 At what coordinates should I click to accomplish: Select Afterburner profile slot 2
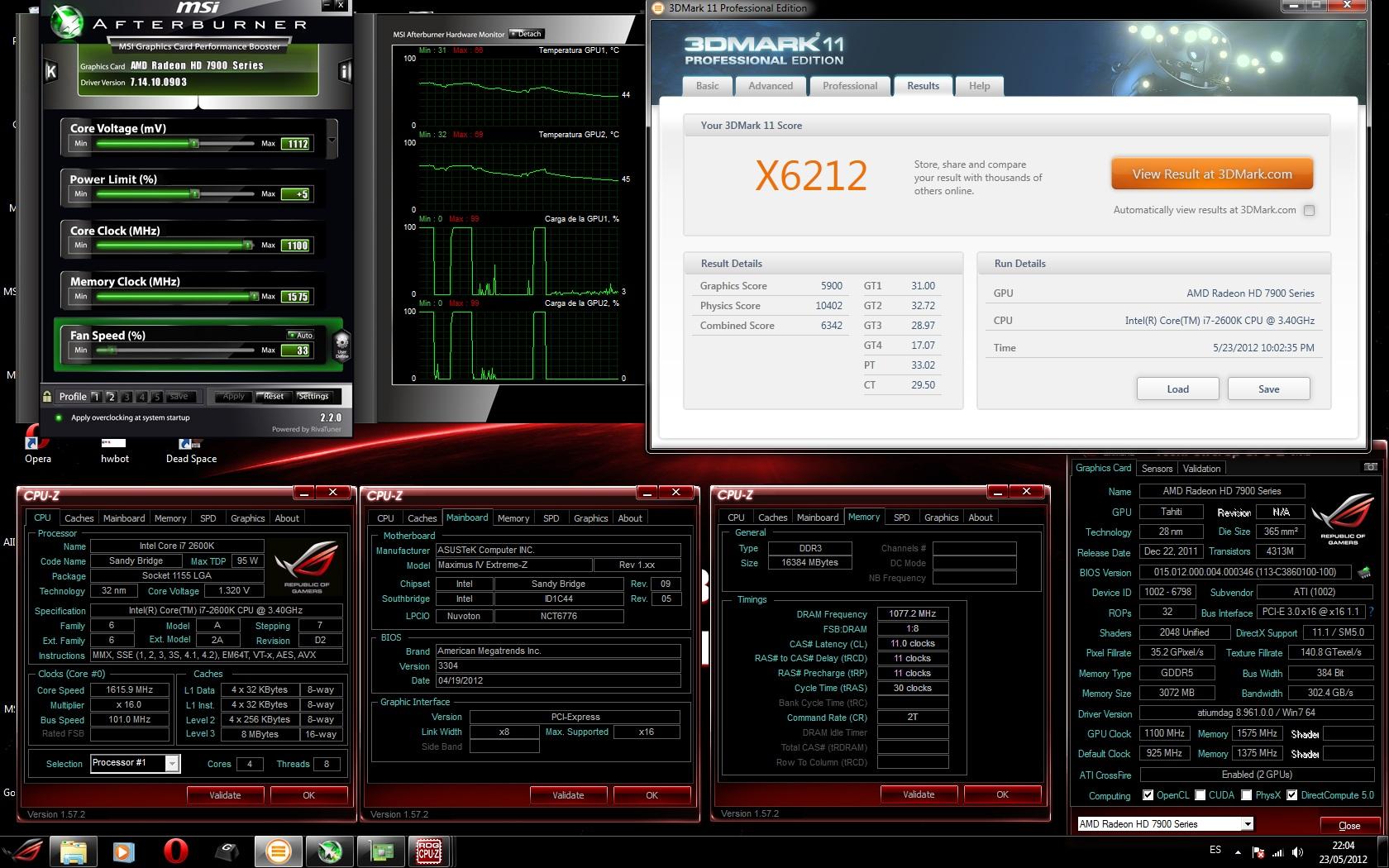(x=112, y=397)
